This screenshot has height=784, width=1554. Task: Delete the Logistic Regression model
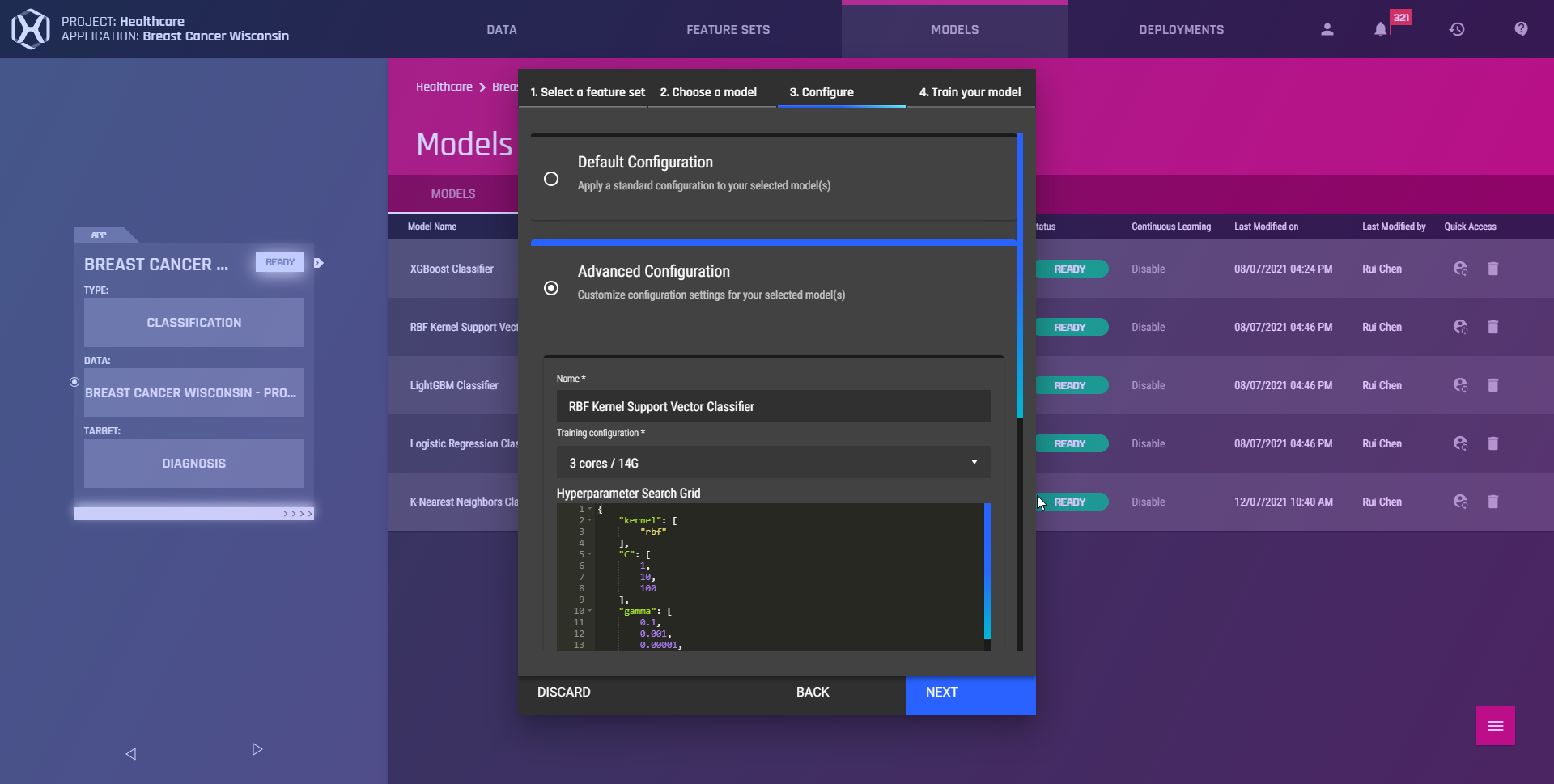(x=1493, y=443)
